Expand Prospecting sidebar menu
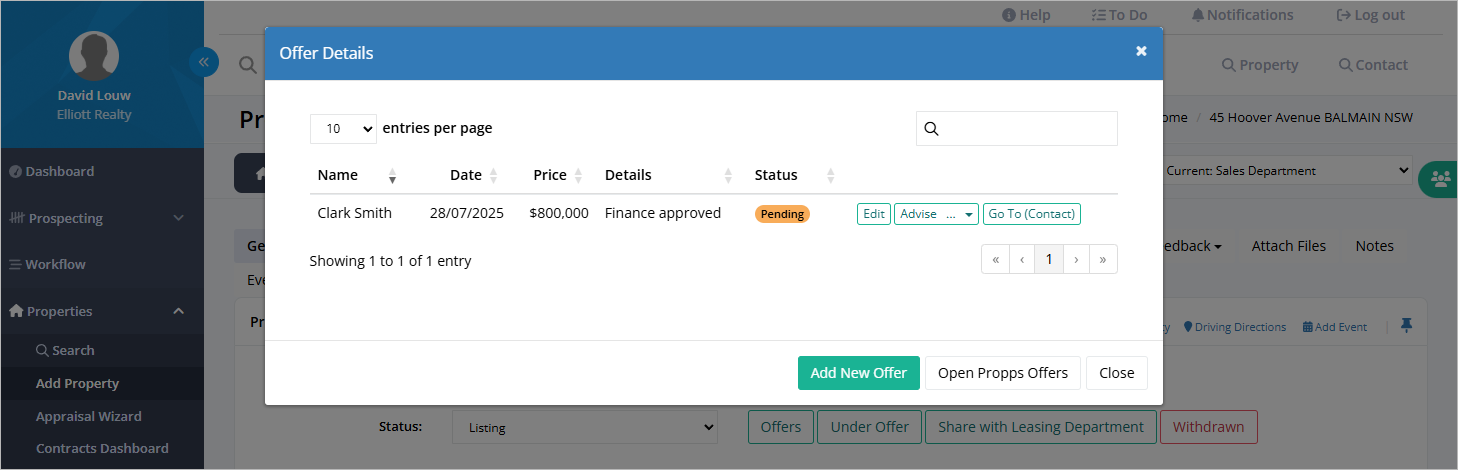 click(x=102, y=218)
